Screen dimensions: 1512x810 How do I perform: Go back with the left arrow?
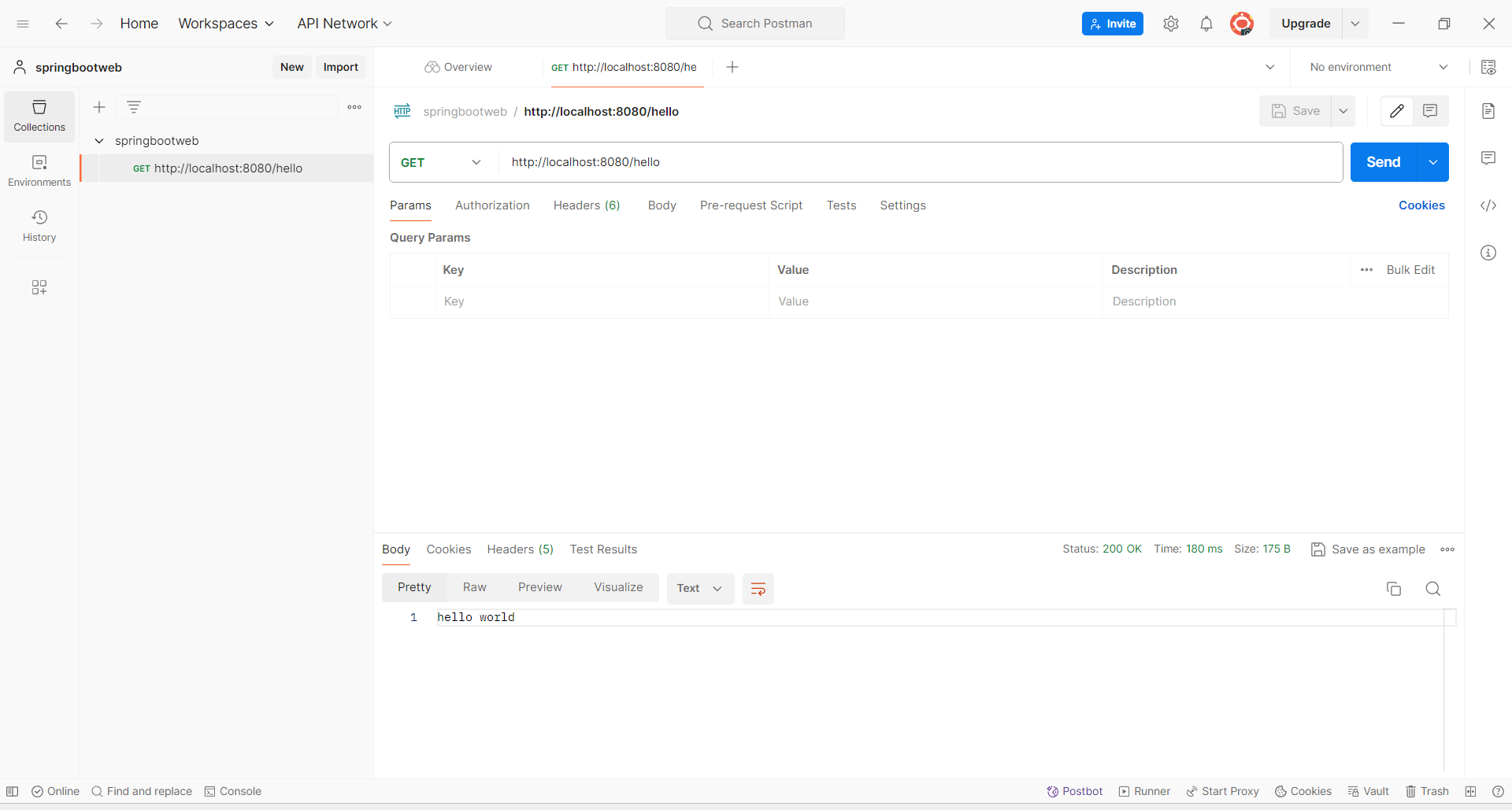pyautogui.click(x=61, y=24)
